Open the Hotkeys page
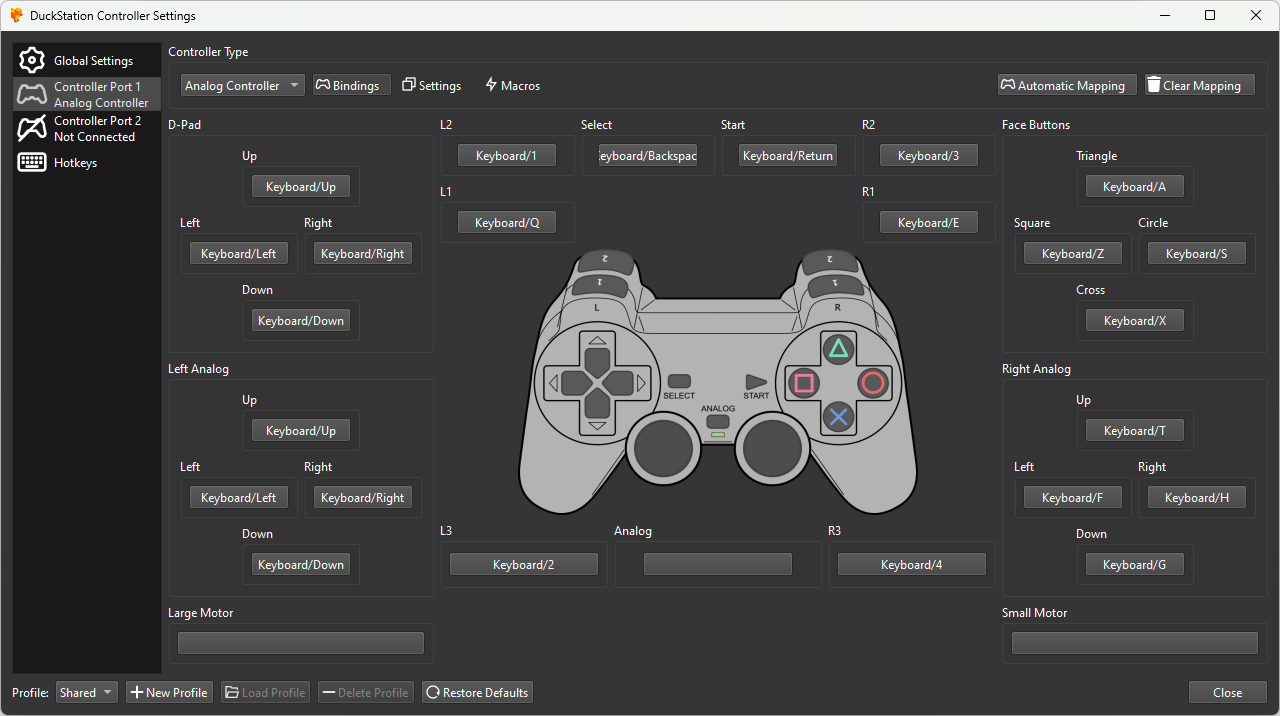Screen dimensions: 1280x716 coord(87,162)
